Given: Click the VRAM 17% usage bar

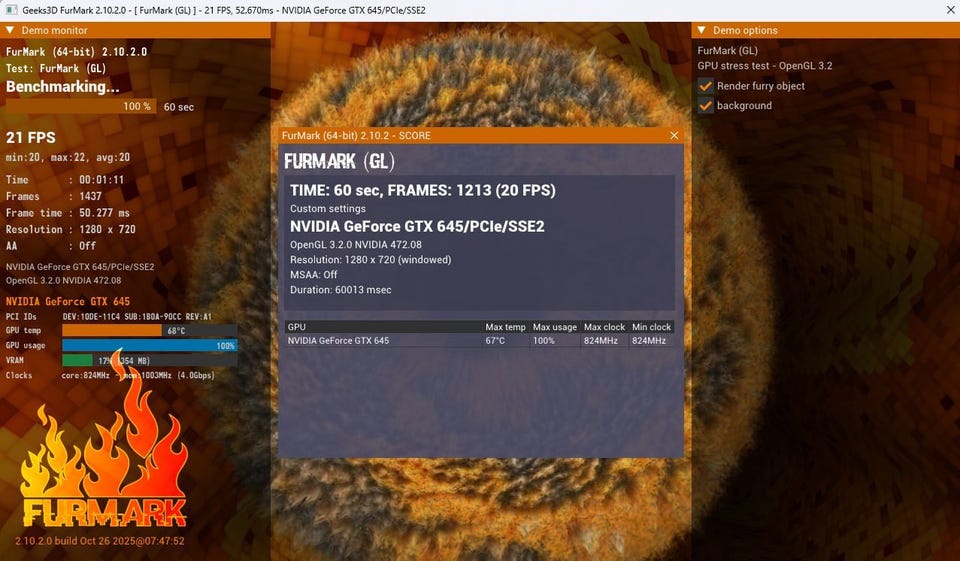Looking at the screenshot, I should click(149, 360).
